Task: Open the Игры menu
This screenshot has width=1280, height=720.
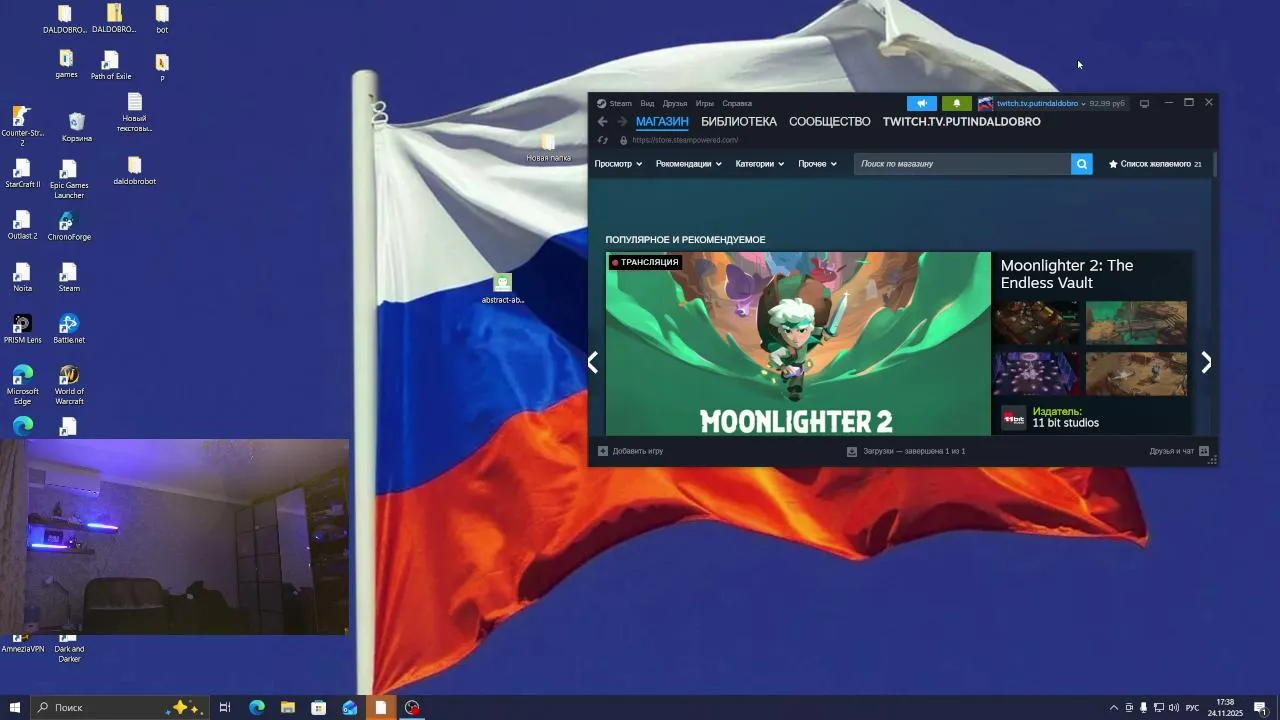Action: point(705,103)
